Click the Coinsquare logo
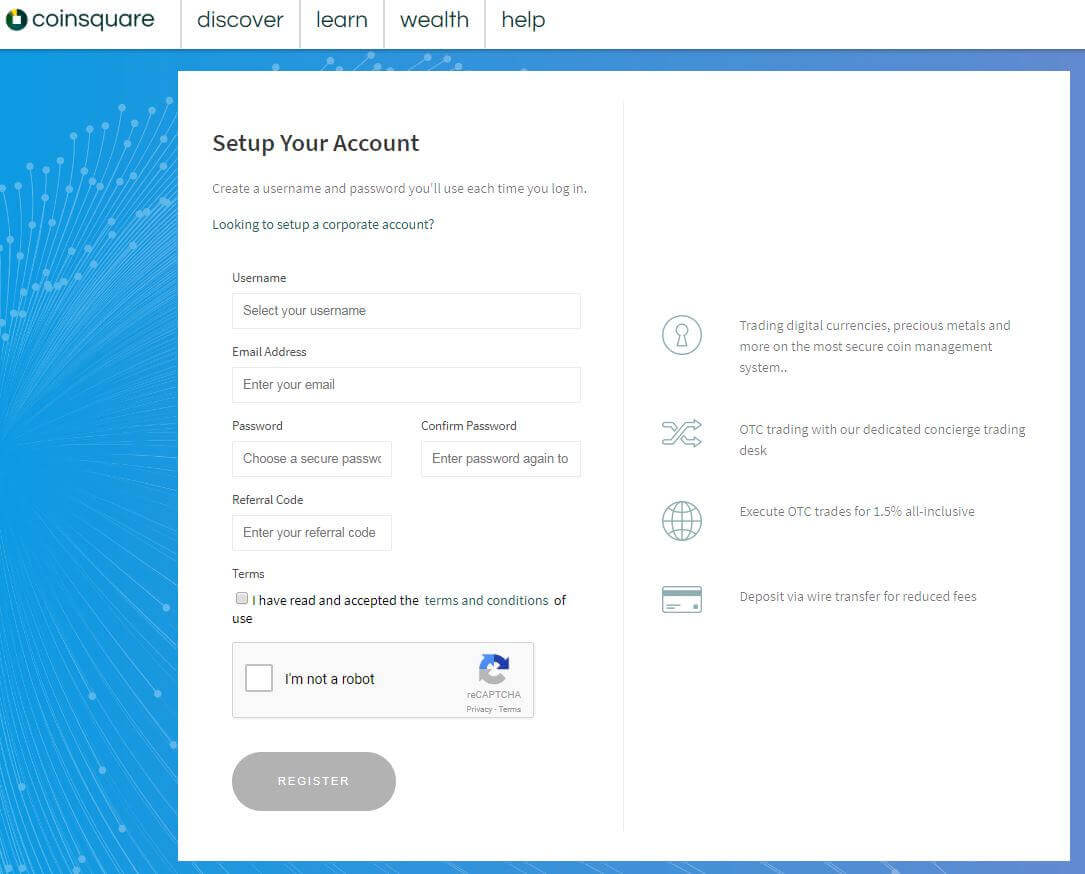The height and width of the screenshot is (874, 1085). (x=80, y=19)
